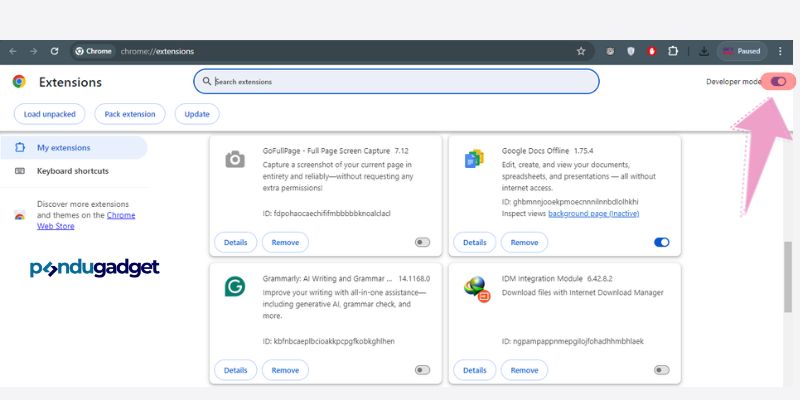
Task: Click the browser forward arrow
Action: (x=34, y=52)
